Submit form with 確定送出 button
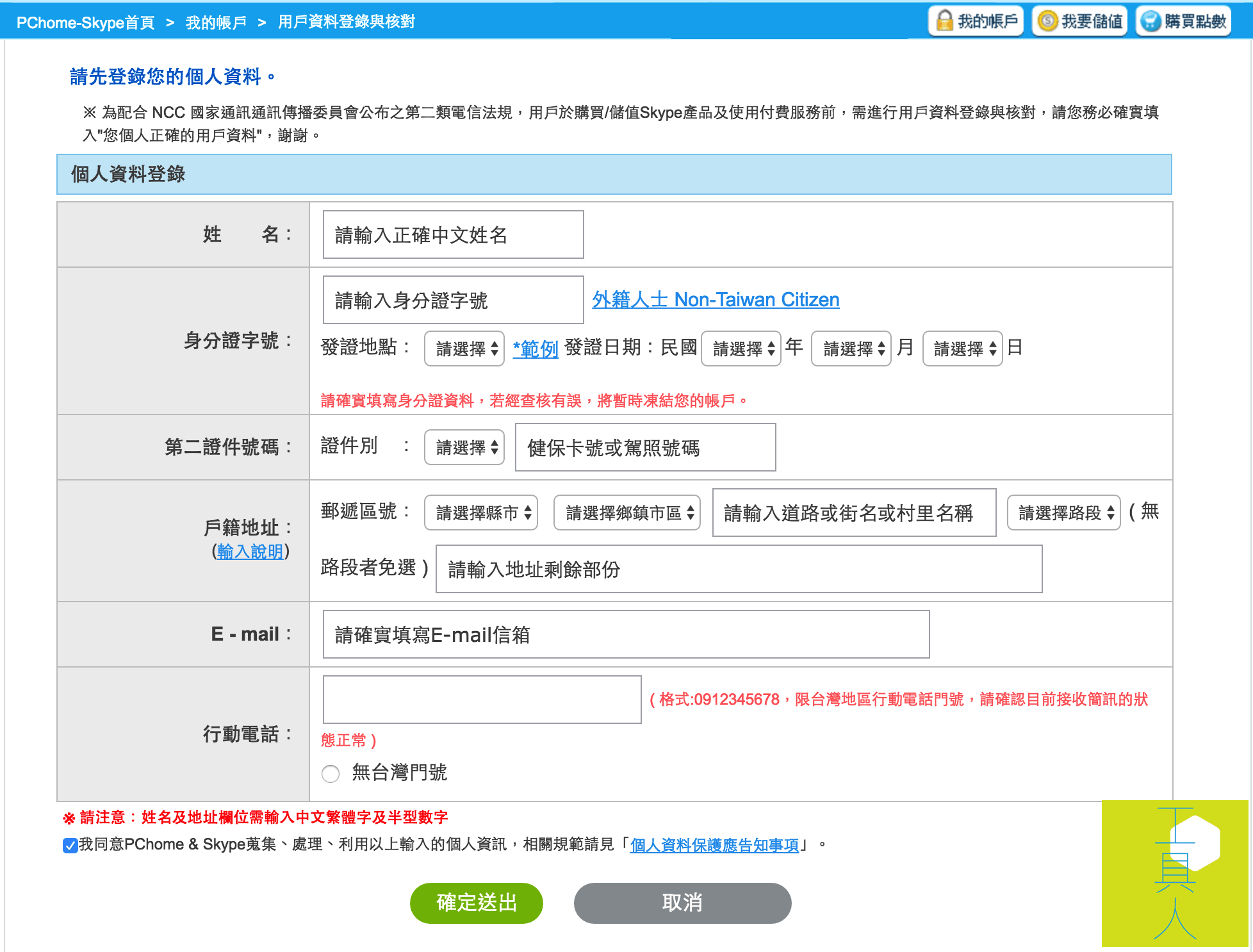Viewport: 1253px width, 952px height. pos(477,903)
